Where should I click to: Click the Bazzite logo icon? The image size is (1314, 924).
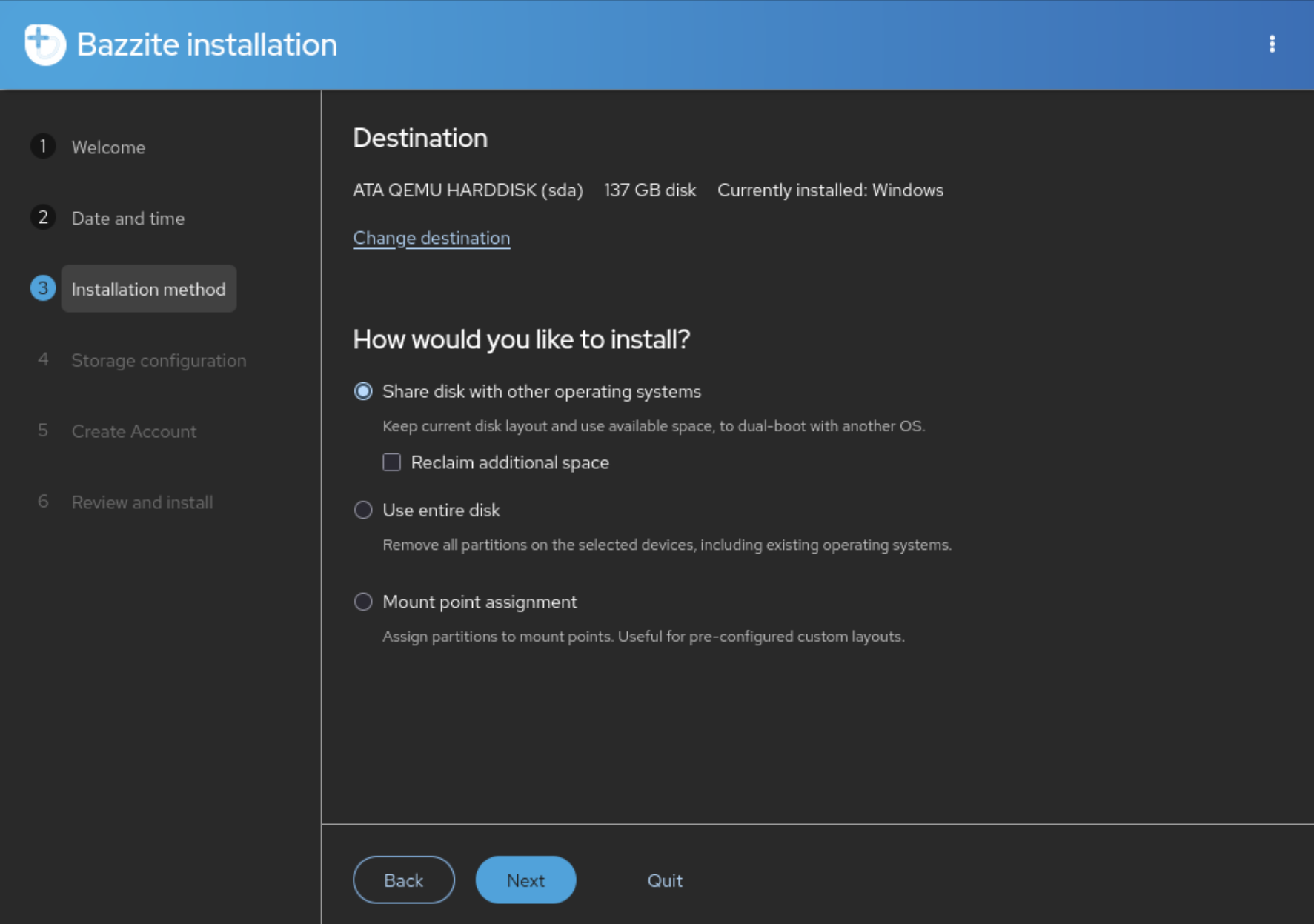44,44
